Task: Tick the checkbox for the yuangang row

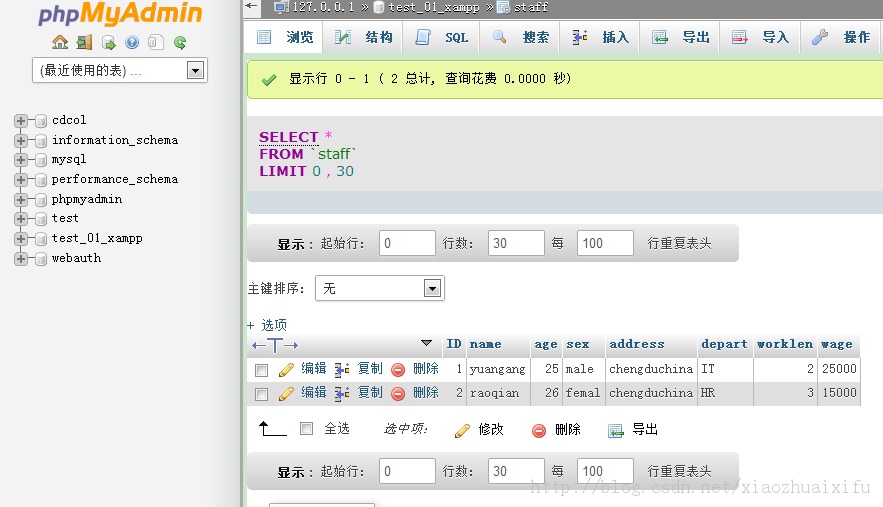Action: click(x=261, y=370)
